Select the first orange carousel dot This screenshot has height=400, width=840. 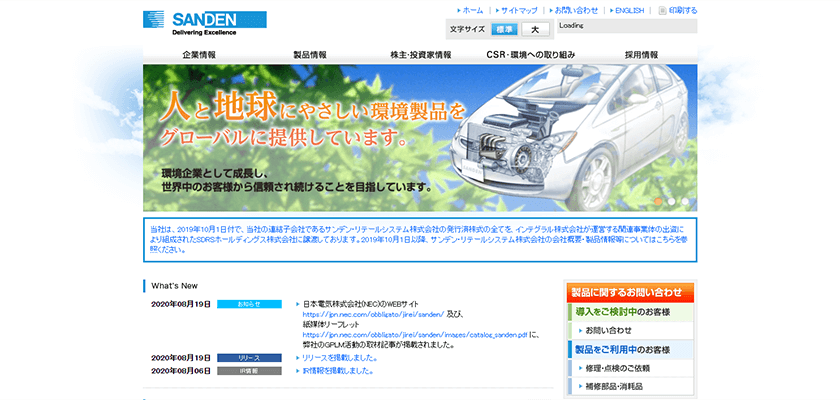click(x=658, y=201)
